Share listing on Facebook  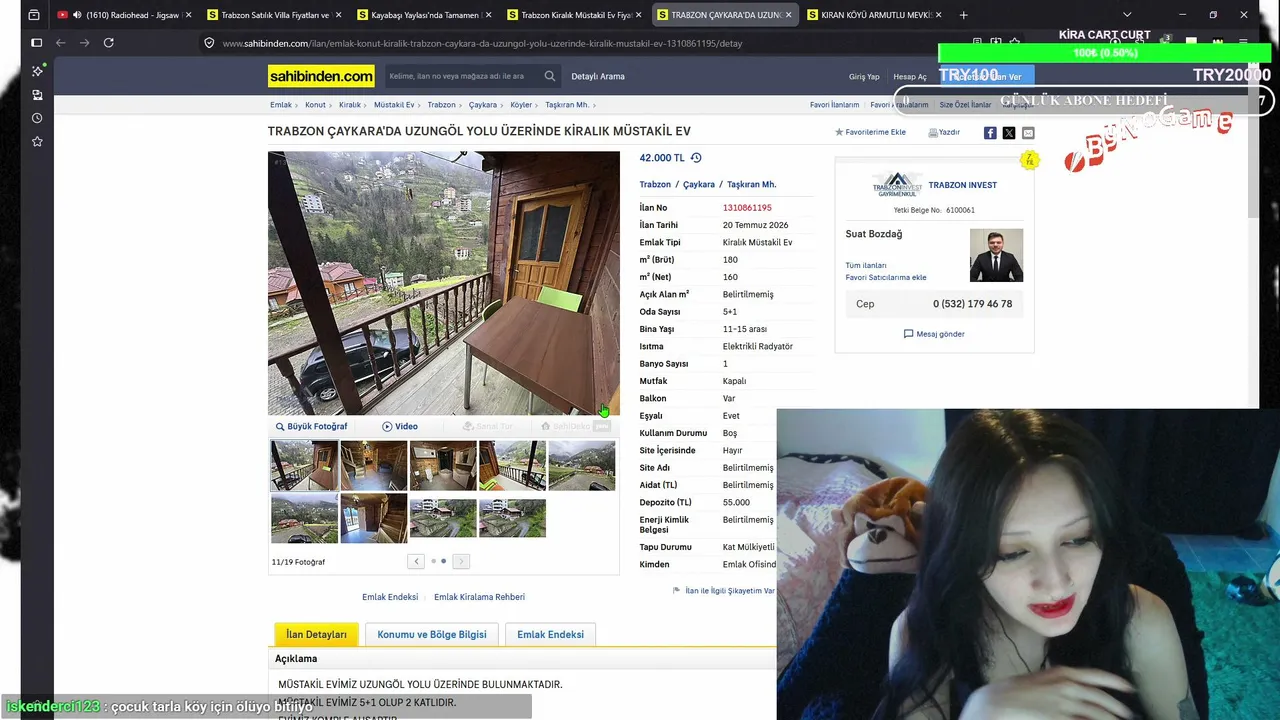pos(990,133)
